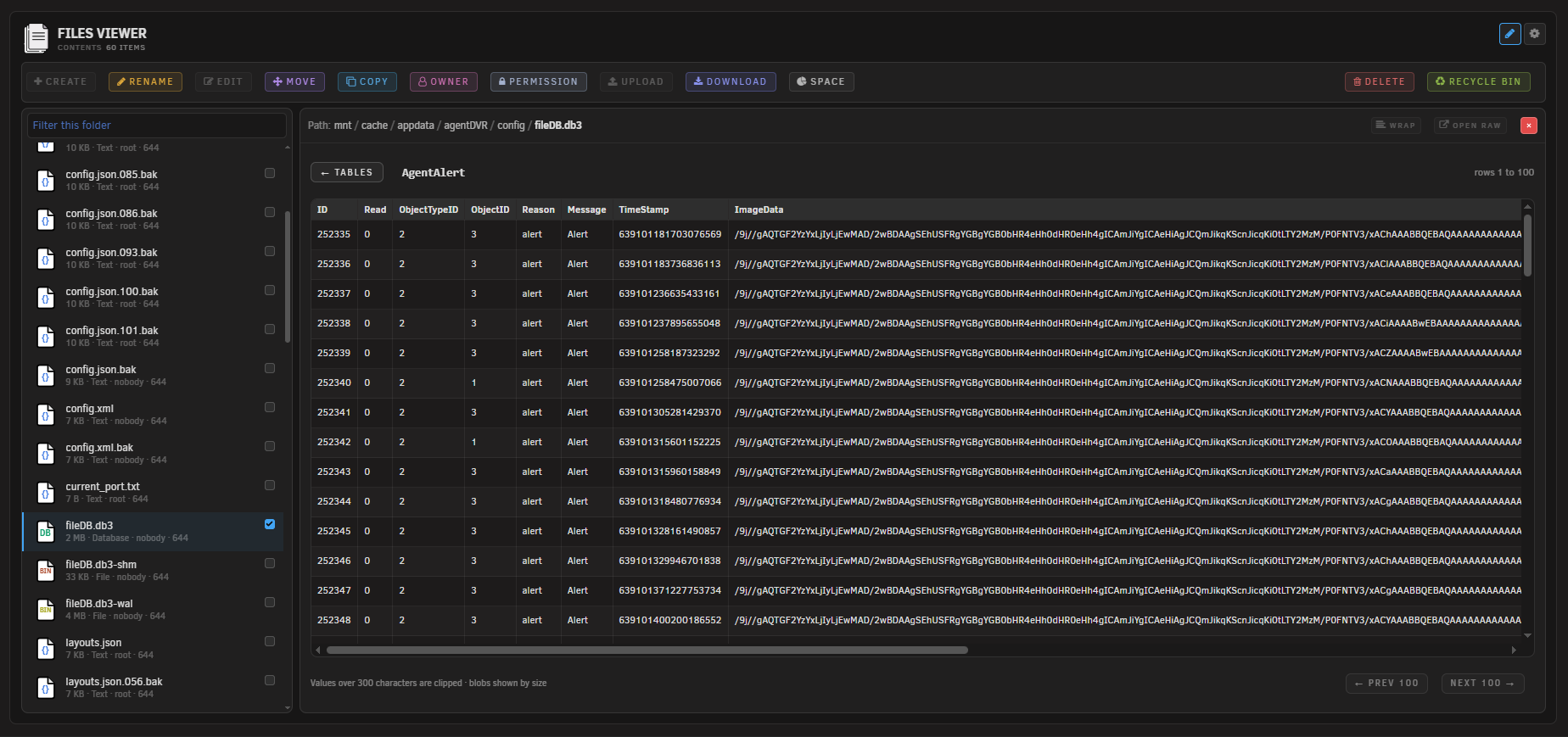Open settings gear icon at top right
Screen dimensions: 1568x737
(1534, 34)
